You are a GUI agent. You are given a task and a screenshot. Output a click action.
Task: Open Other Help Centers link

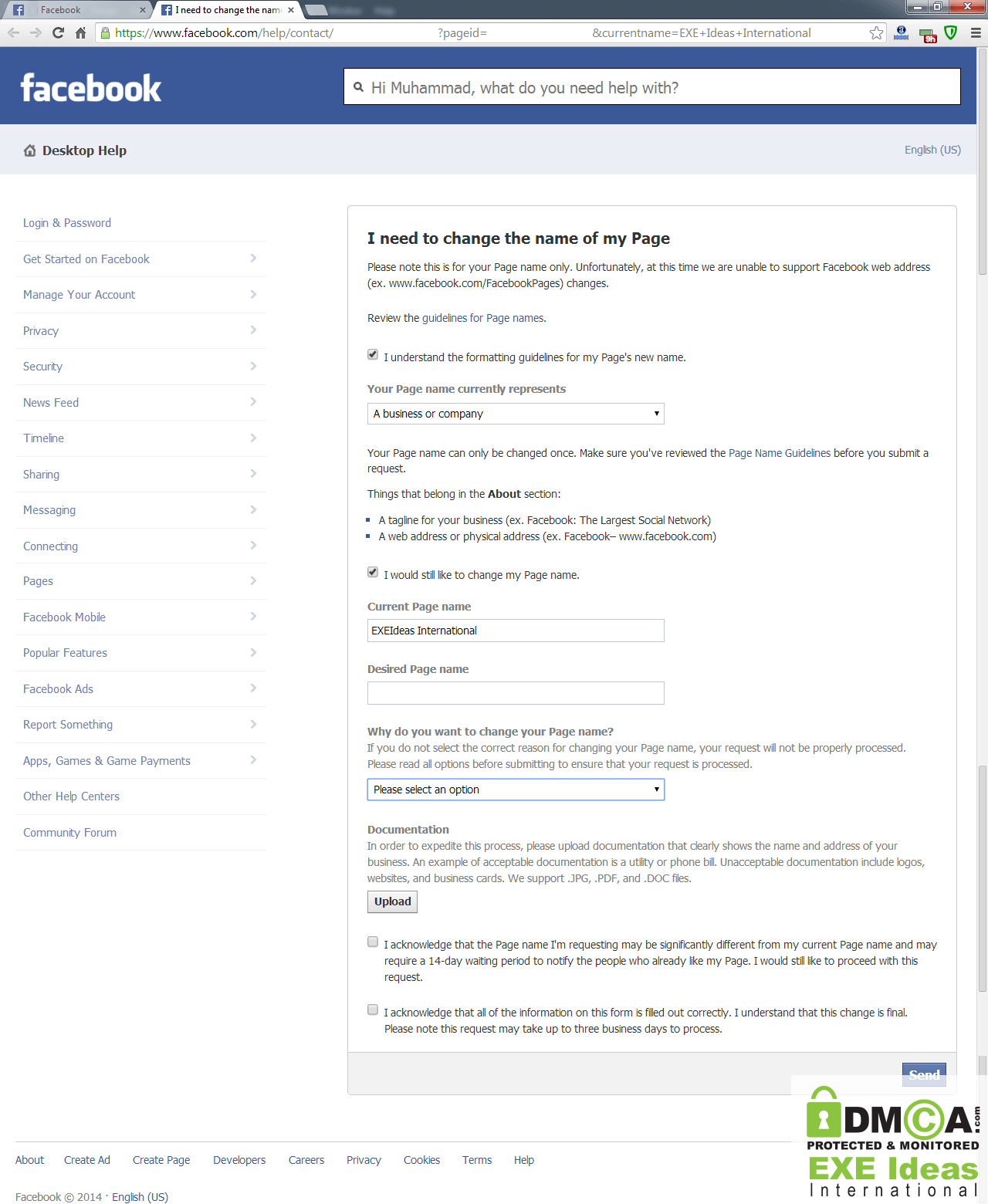[71, 796]
